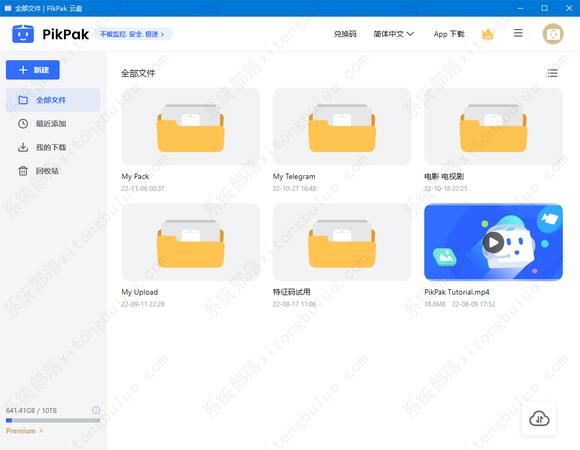Click the 22-09-11 22:28 date
The width and height of the screenshot is (580, 450).
click(143, 304)
